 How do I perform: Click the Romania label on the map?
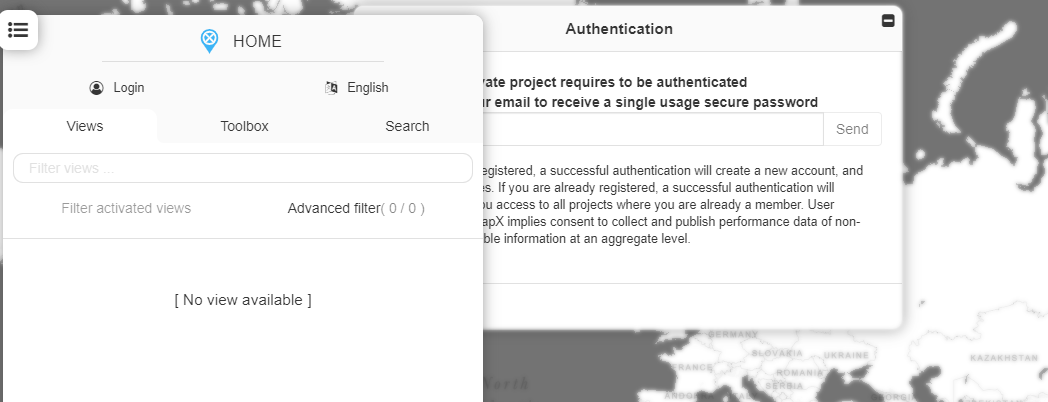click(x=800, y=373)
